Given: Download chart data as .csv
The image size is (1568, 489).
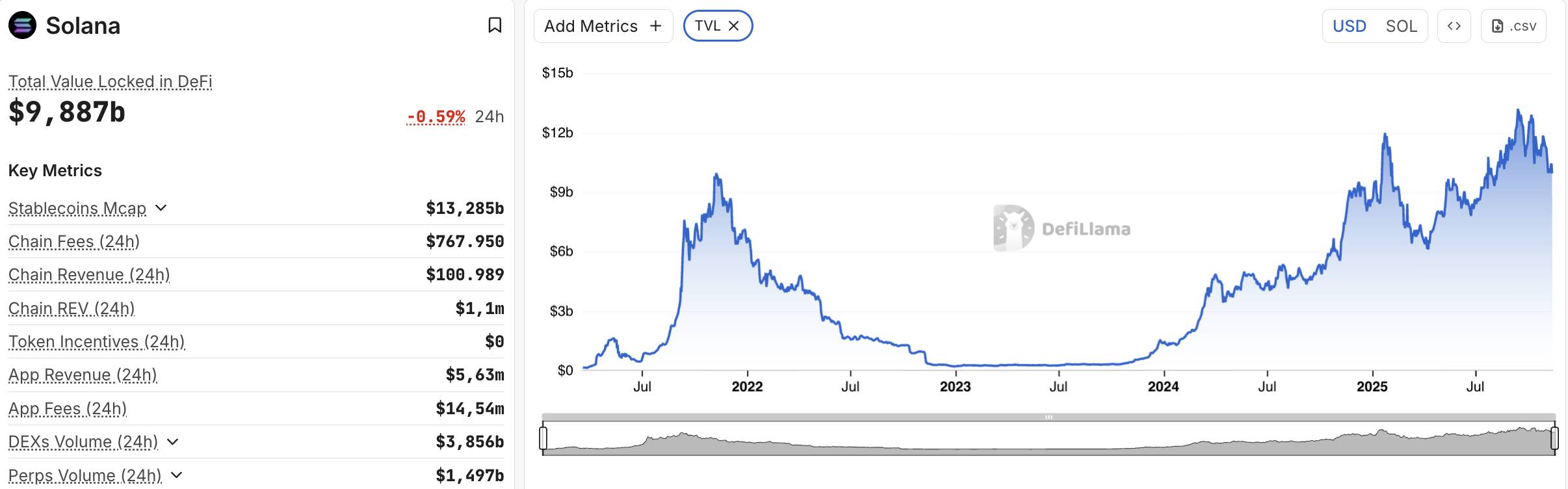Looking at the screenshot, I should [1513, 26].
